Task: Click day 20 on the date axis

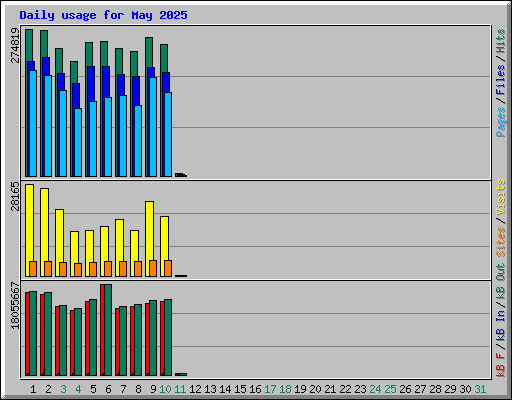Action: [x=315, y=389]
